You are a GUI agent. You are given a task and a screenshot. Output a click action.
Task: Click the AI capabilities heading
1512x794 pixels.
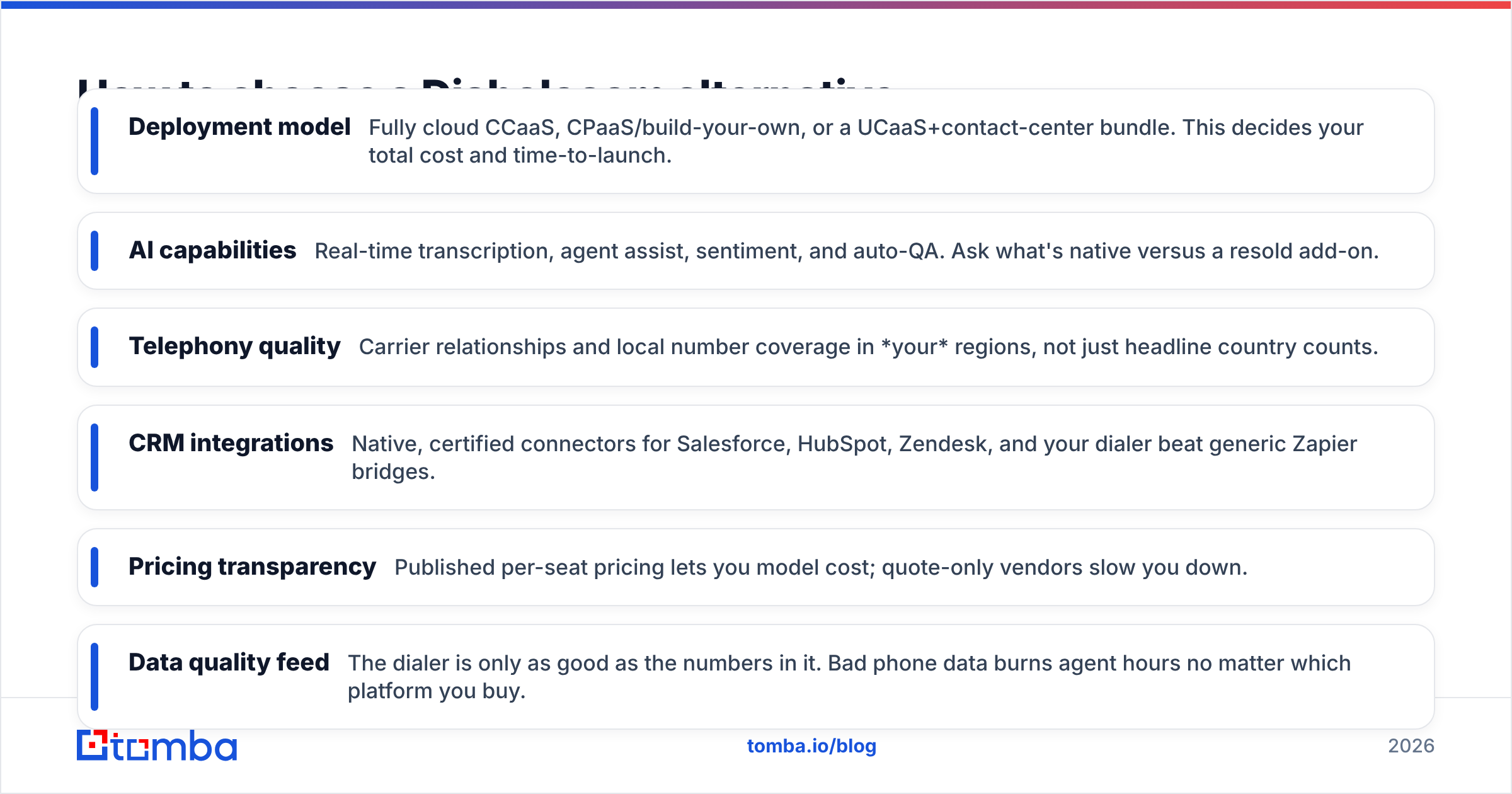click(212, 251)
